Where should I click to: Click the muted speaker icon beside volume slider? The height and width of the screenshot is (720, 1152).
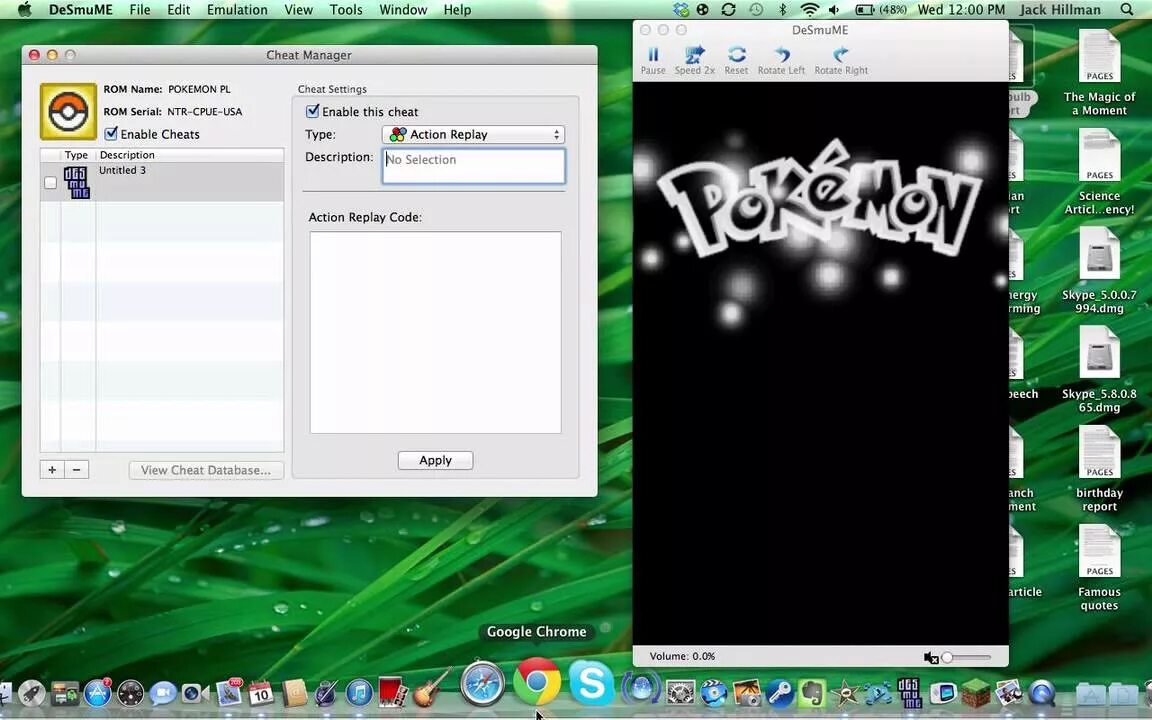(x=931, y=658)
